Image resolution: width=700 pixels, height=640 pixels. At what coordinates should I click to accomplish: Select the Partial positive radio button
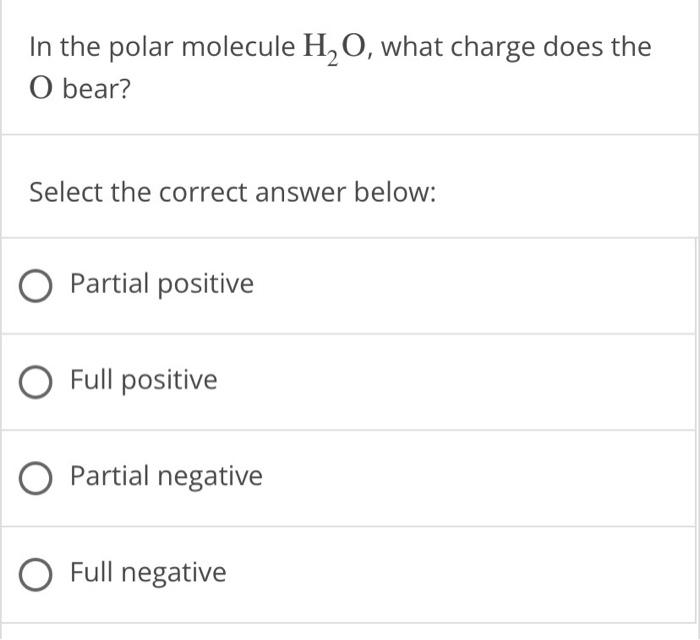[37, 285]
